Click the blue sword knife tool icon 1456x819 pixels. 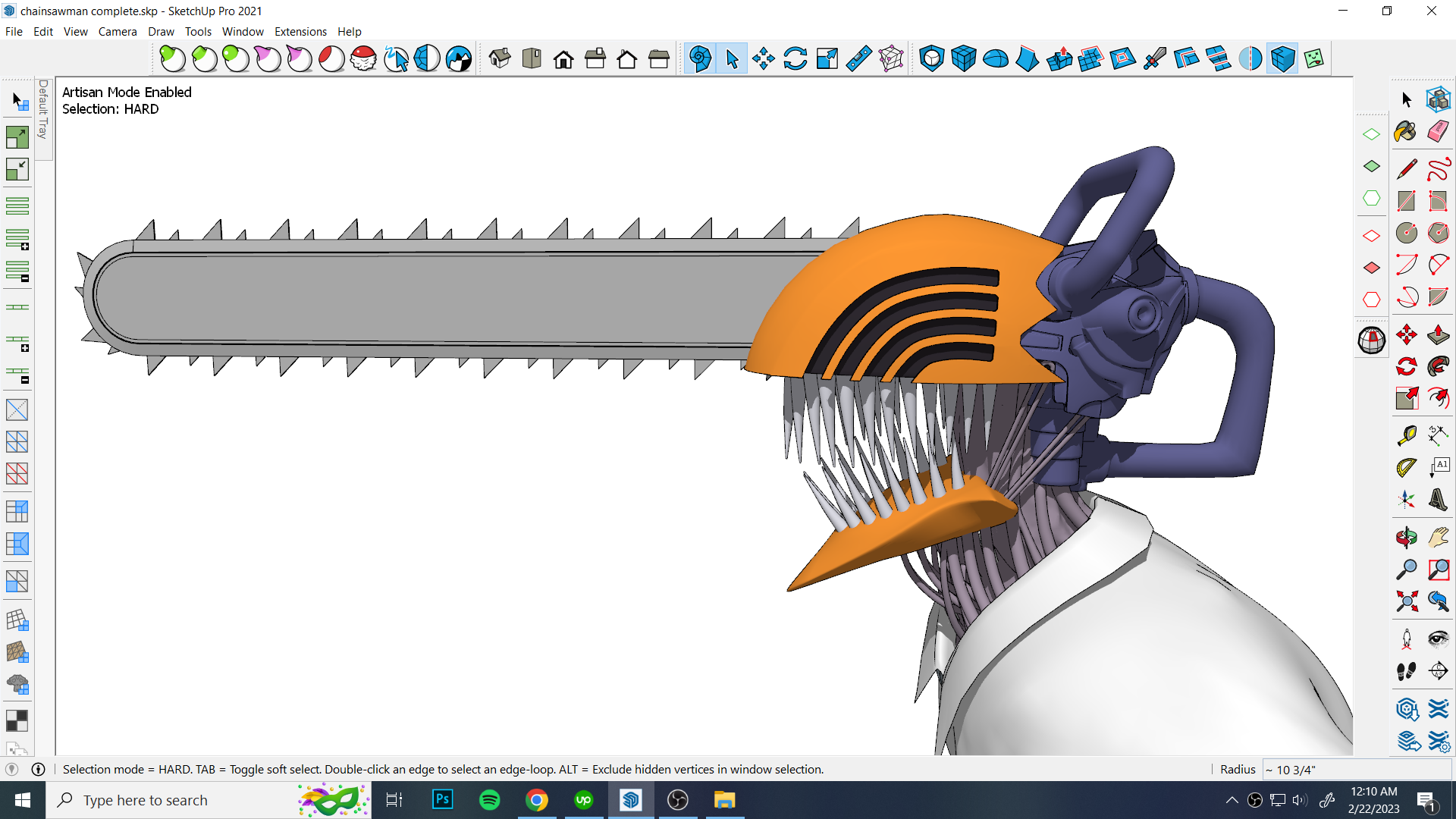[x=1155, y=58]
